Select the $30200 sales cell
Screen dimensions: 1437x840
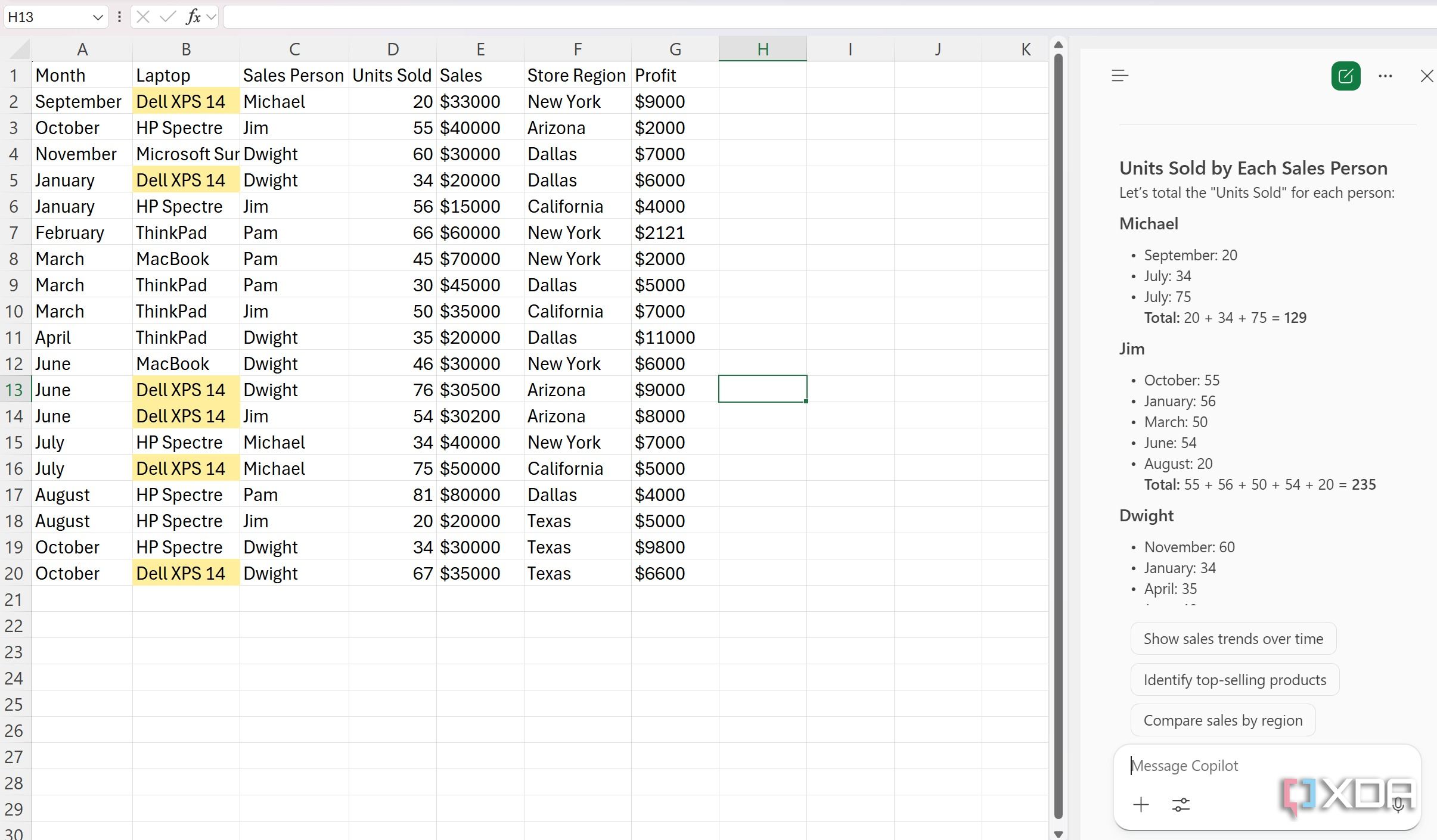tap(480, 416)
